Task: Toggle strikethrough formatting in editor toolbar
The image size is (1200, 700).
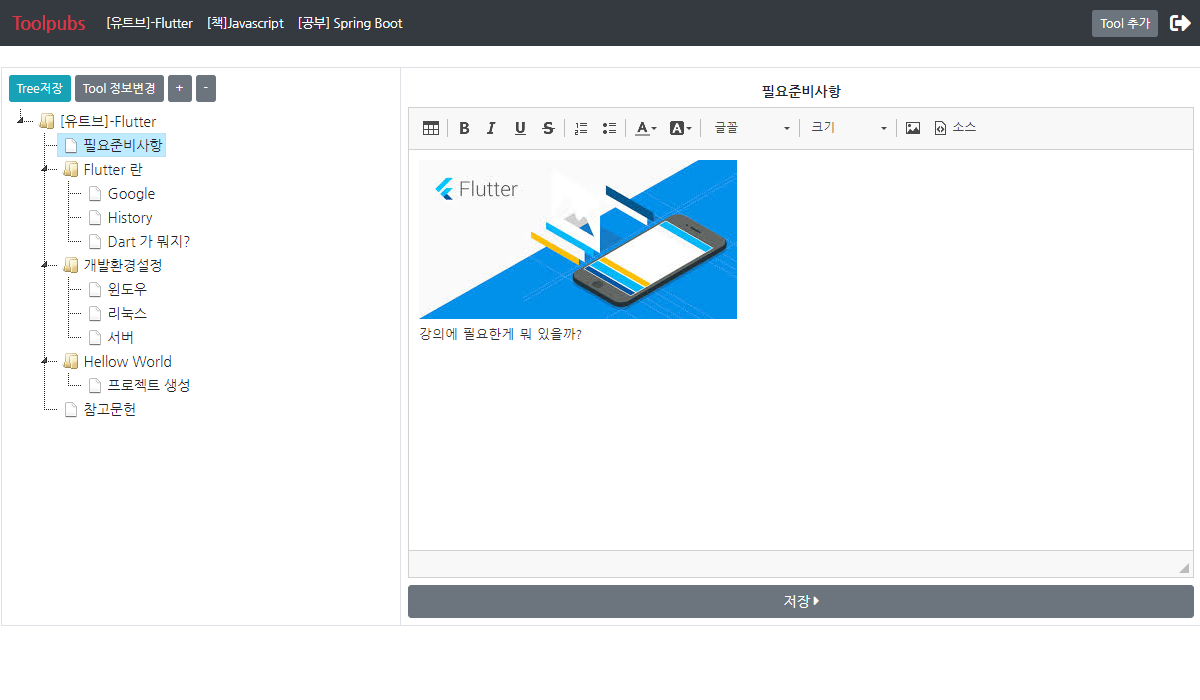Action: pyautogui.click(x=548, y=128)
